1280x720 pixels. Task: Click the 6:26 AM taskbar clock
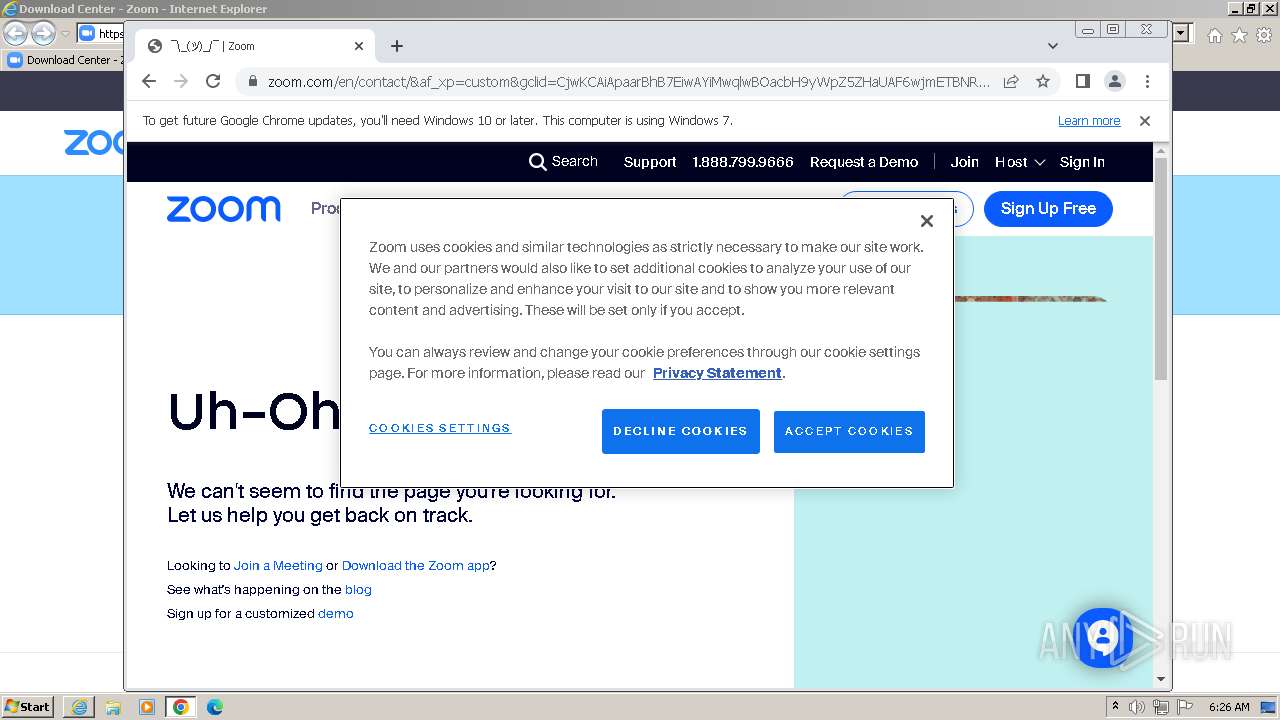pos(1229,707)
